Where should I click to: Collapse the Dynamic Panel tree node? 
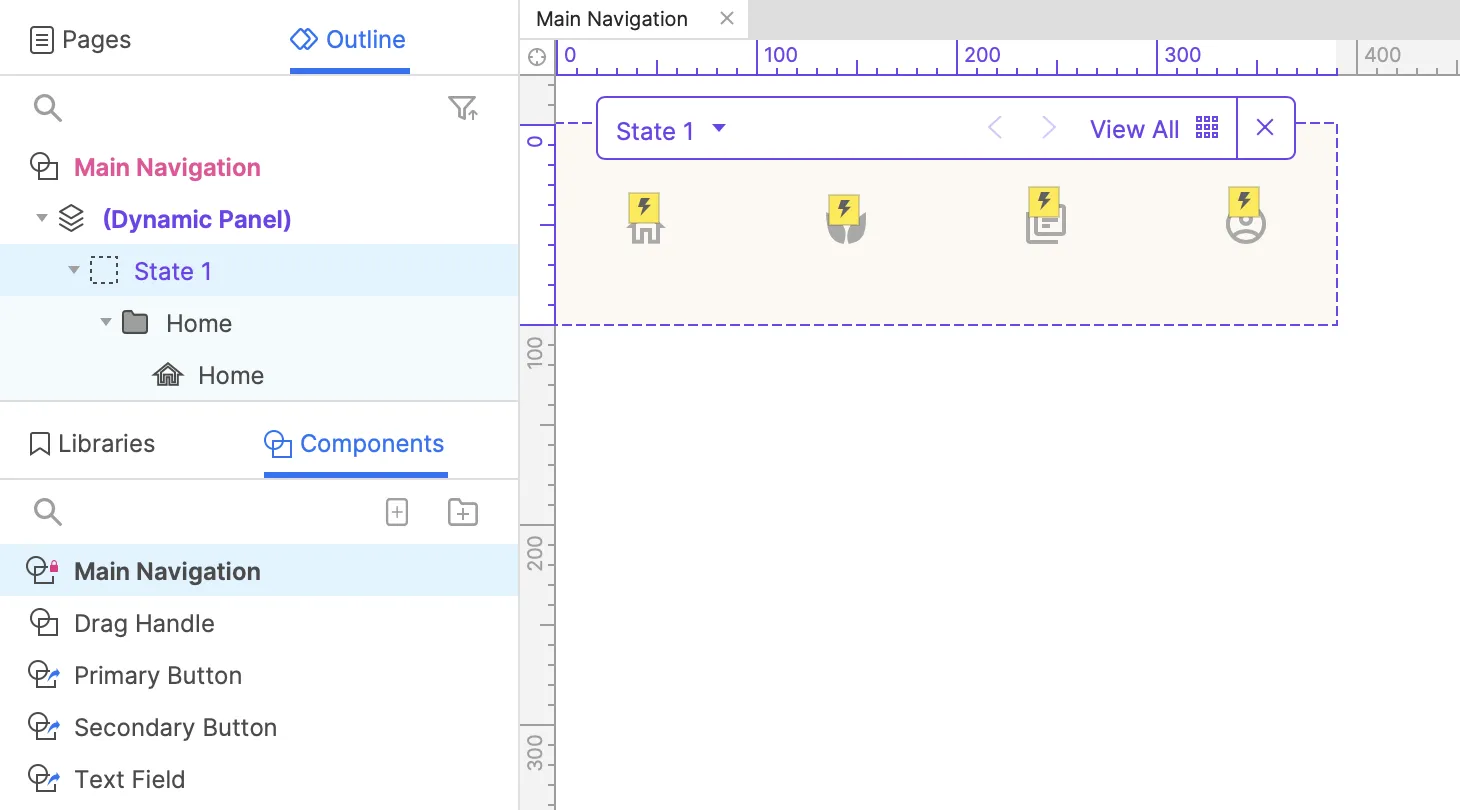pos(42,218)
